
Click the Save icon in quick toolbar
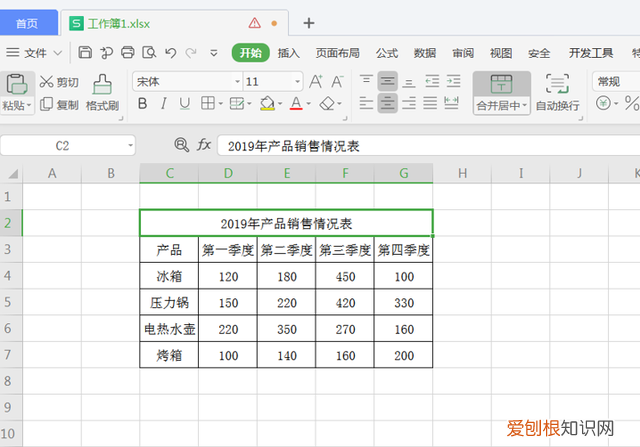85,52
